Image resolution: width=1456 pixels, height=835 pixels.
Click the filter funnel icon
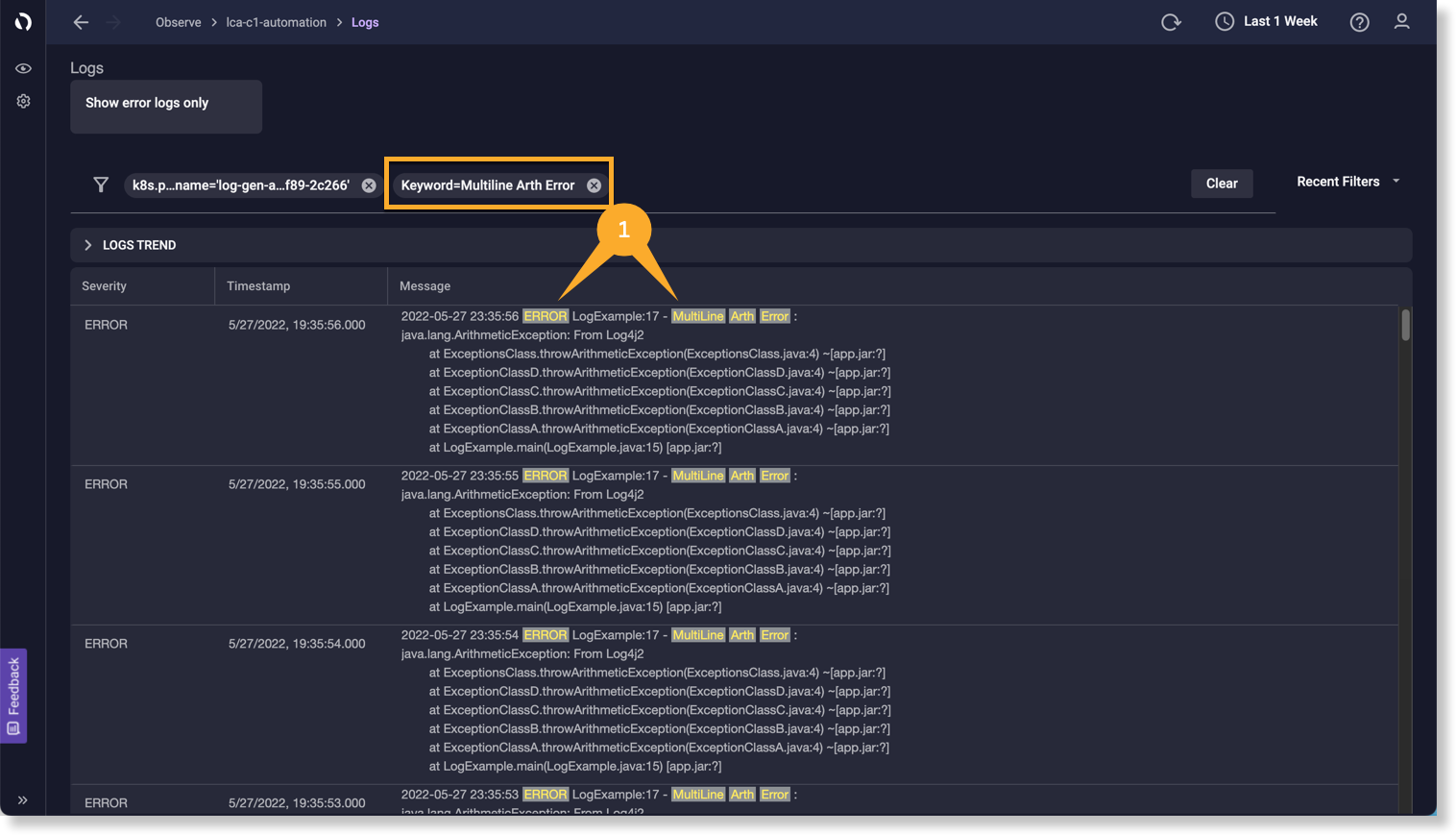click(101, 184)
